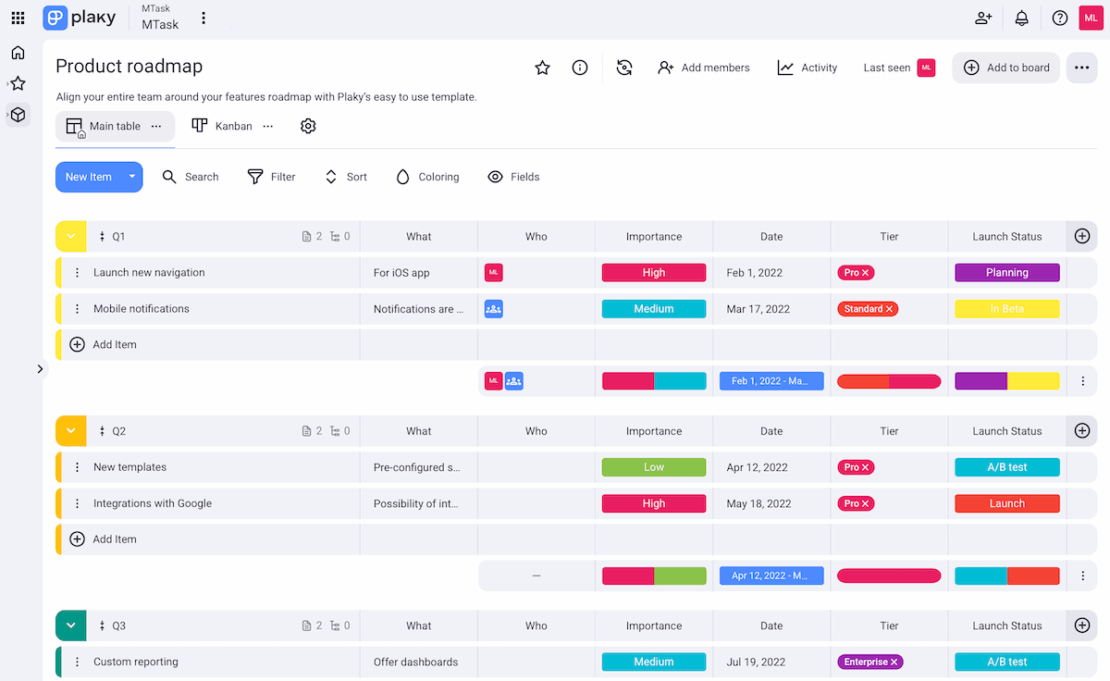
Task: Open Favorites via the sidebar star icon
Action: [17, 84]
